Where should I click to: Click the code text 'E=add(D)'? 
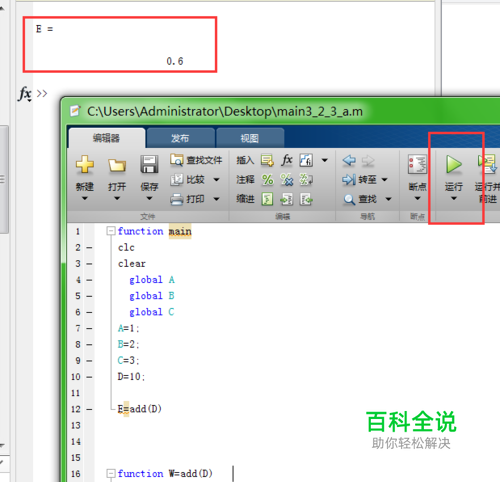point(140,409)
